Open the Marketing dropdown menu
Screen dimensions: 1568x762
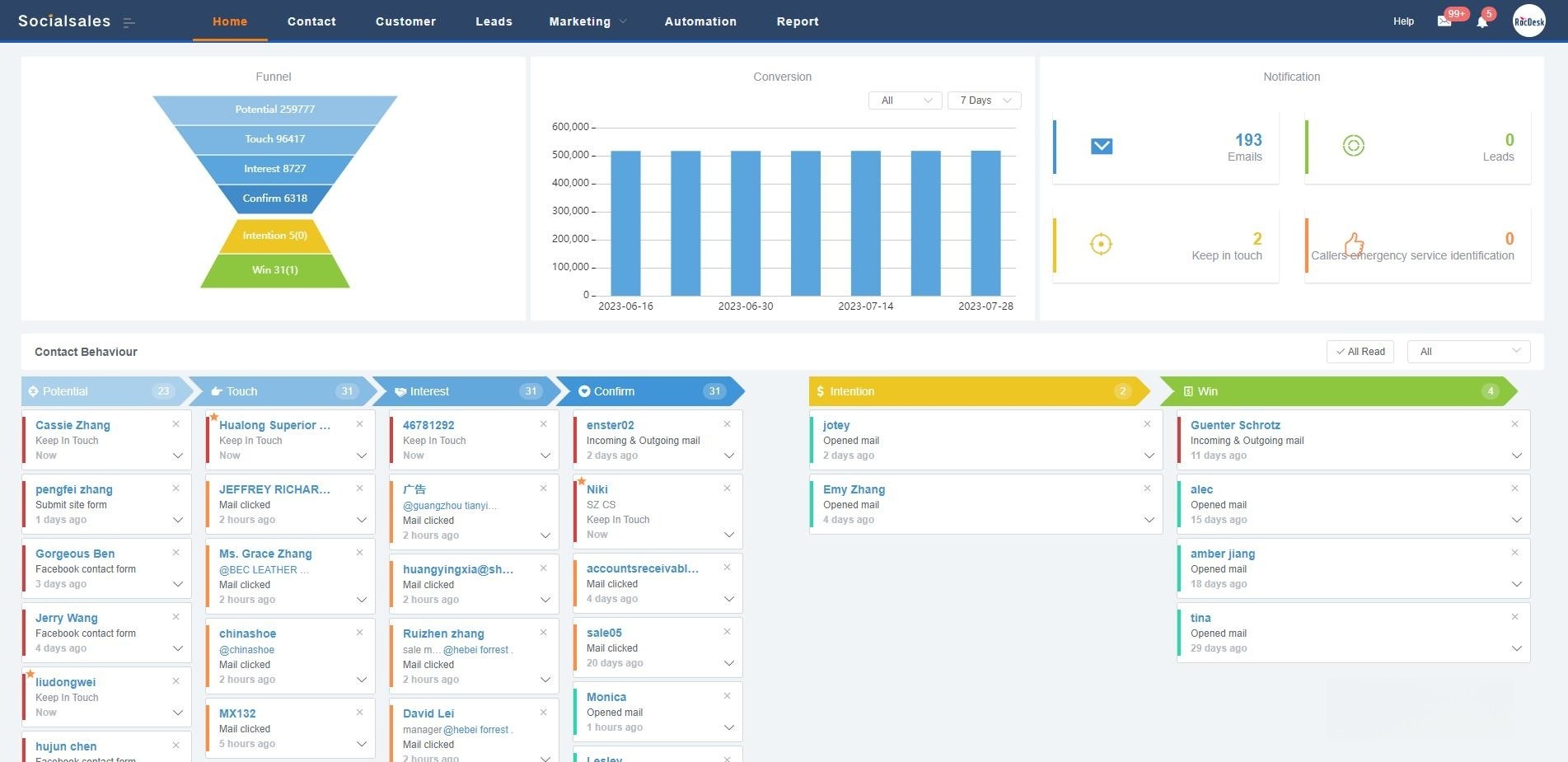pos(587,21)
